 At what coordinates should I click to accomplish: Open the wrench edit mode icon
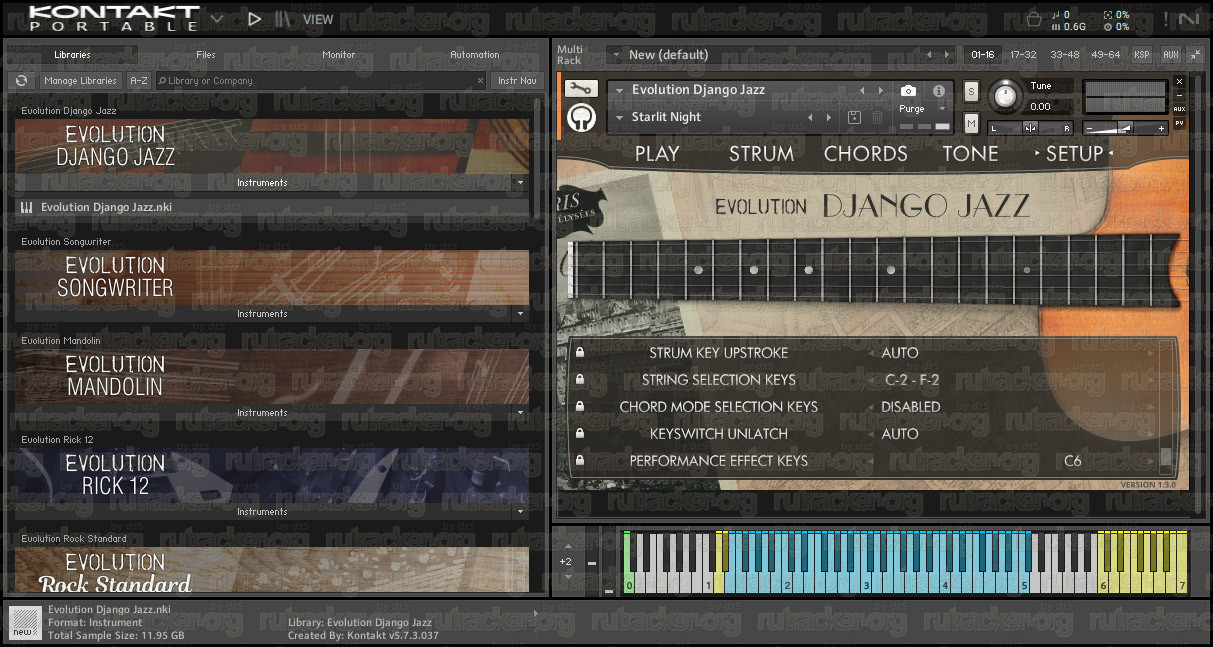tap(580, 89)
